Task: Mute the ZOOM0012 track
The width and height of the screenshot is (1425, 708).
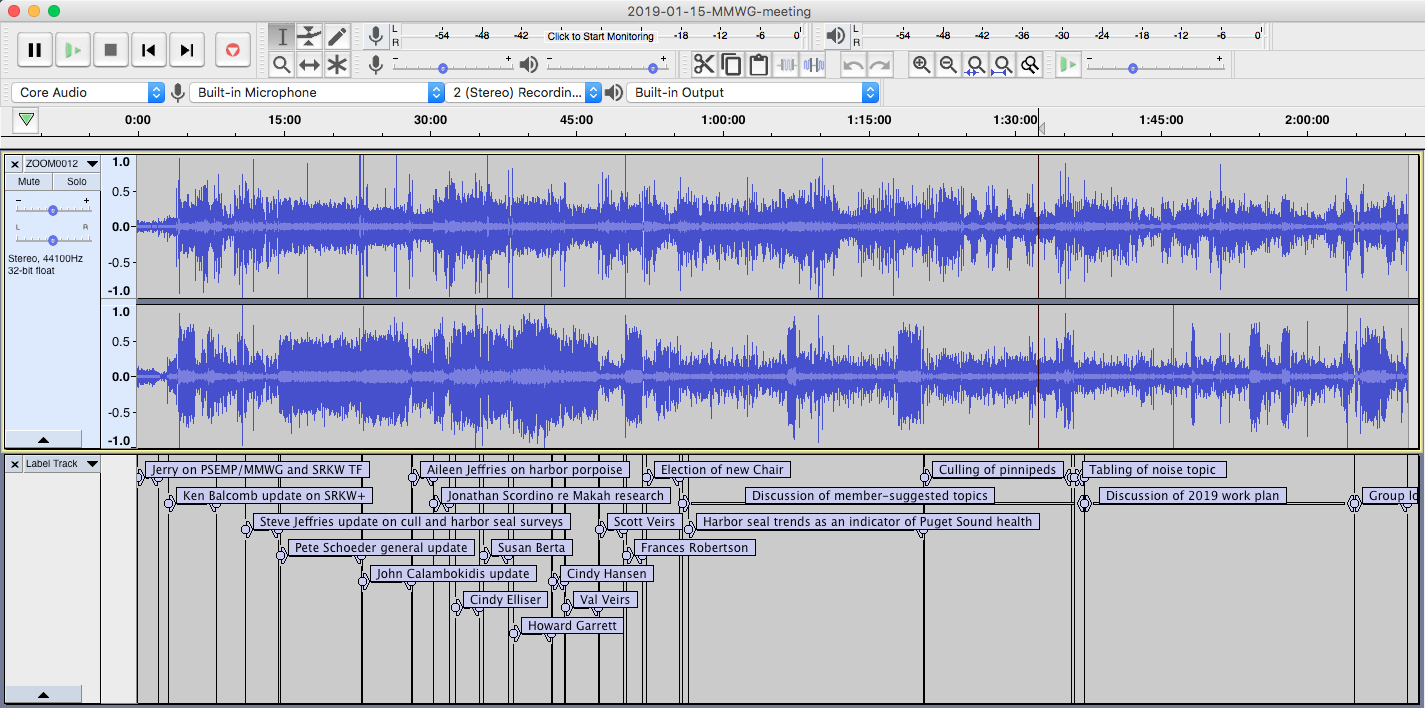Action: tap(29, 182)
